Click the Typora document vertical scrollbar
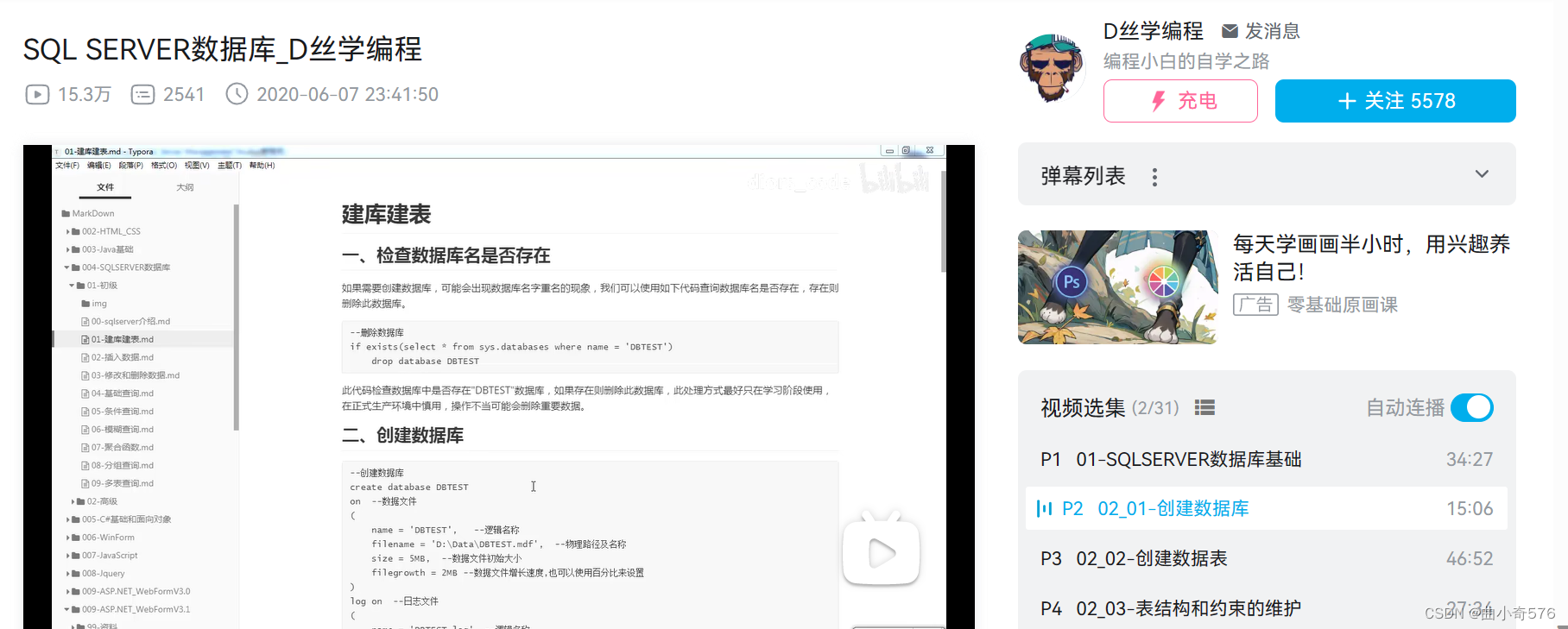This screenshot has height=629, width=1568. click(944, 221)
